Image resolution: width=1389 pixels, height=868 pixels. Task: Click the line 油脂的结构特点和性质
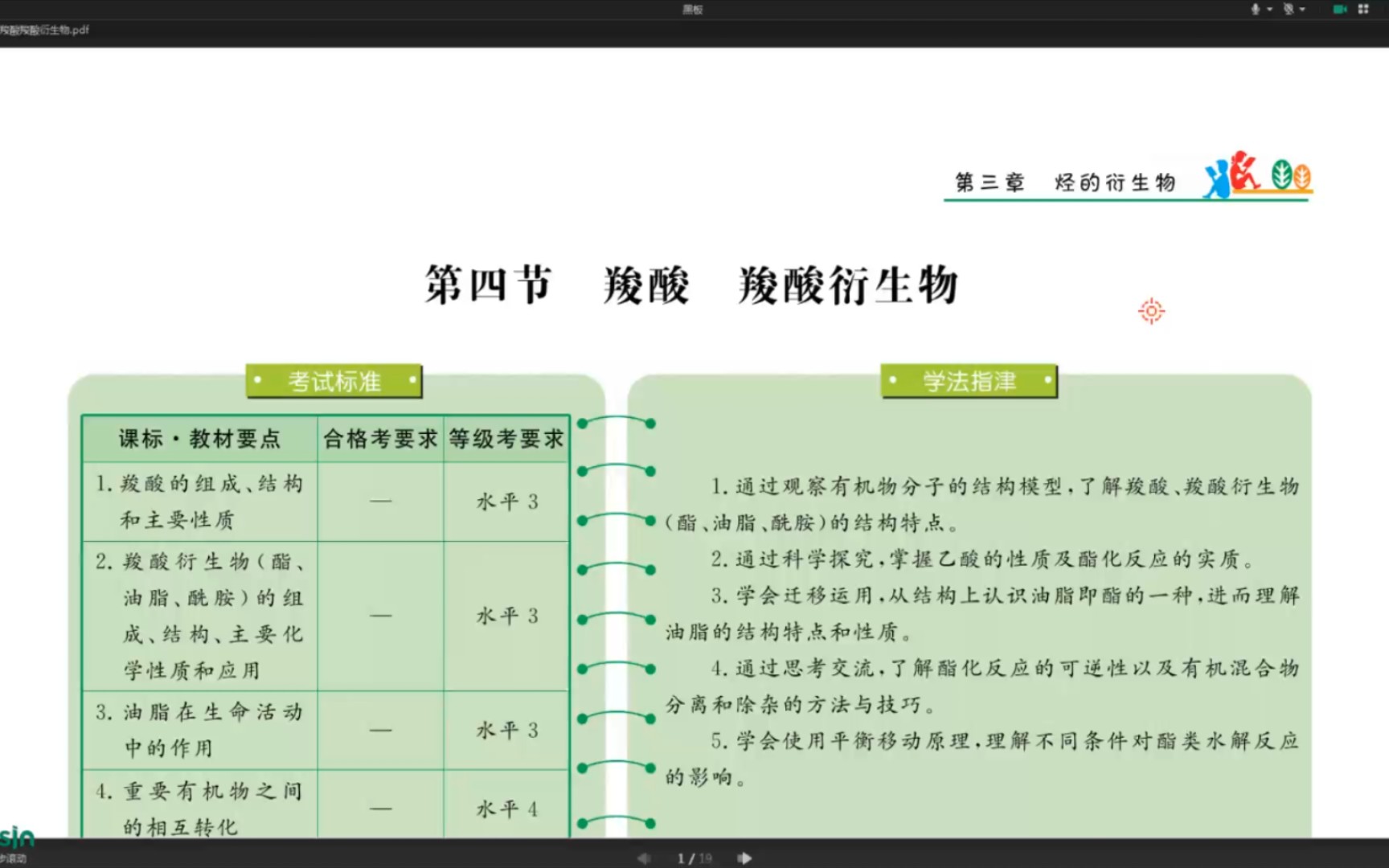click(789, 632)
